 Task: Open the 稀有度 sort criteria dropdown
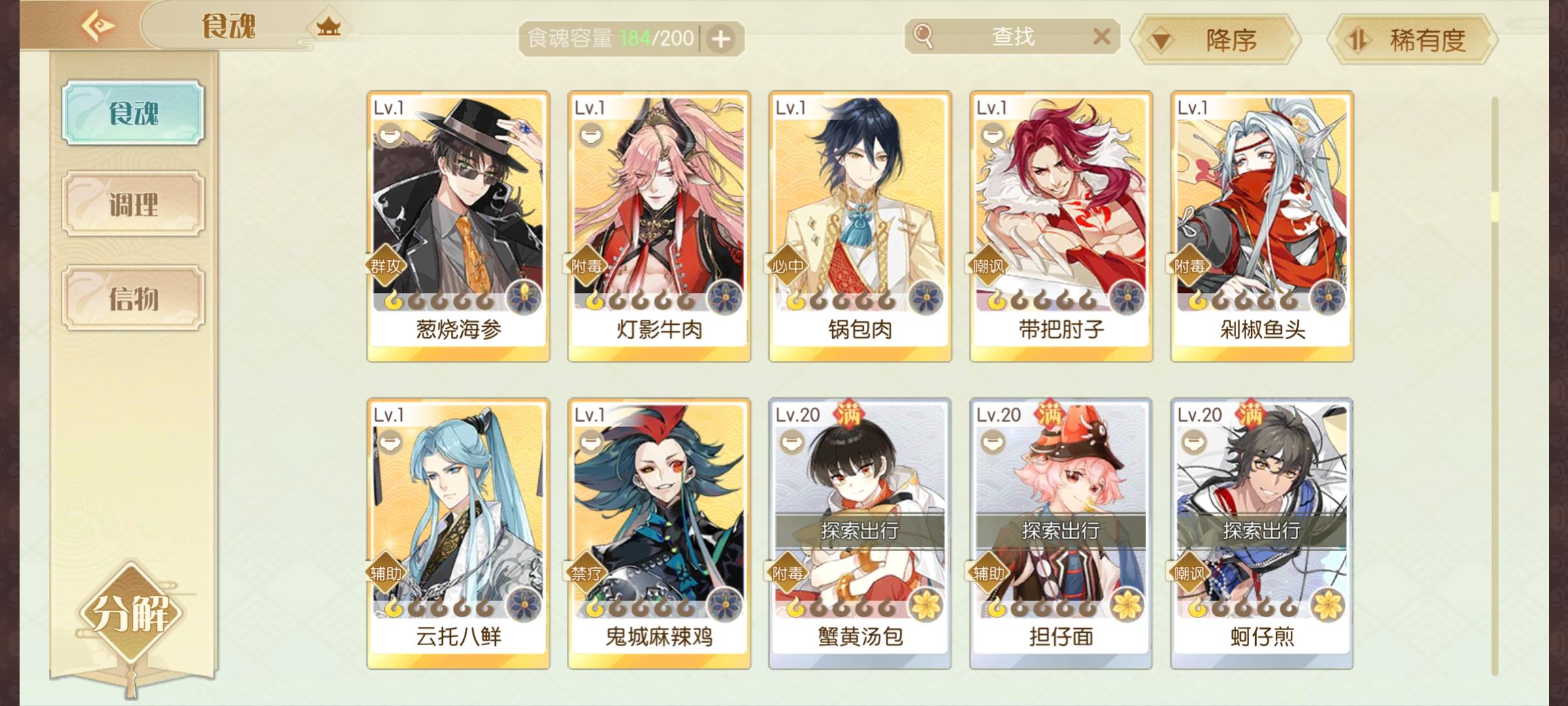tap(1413, 41)
